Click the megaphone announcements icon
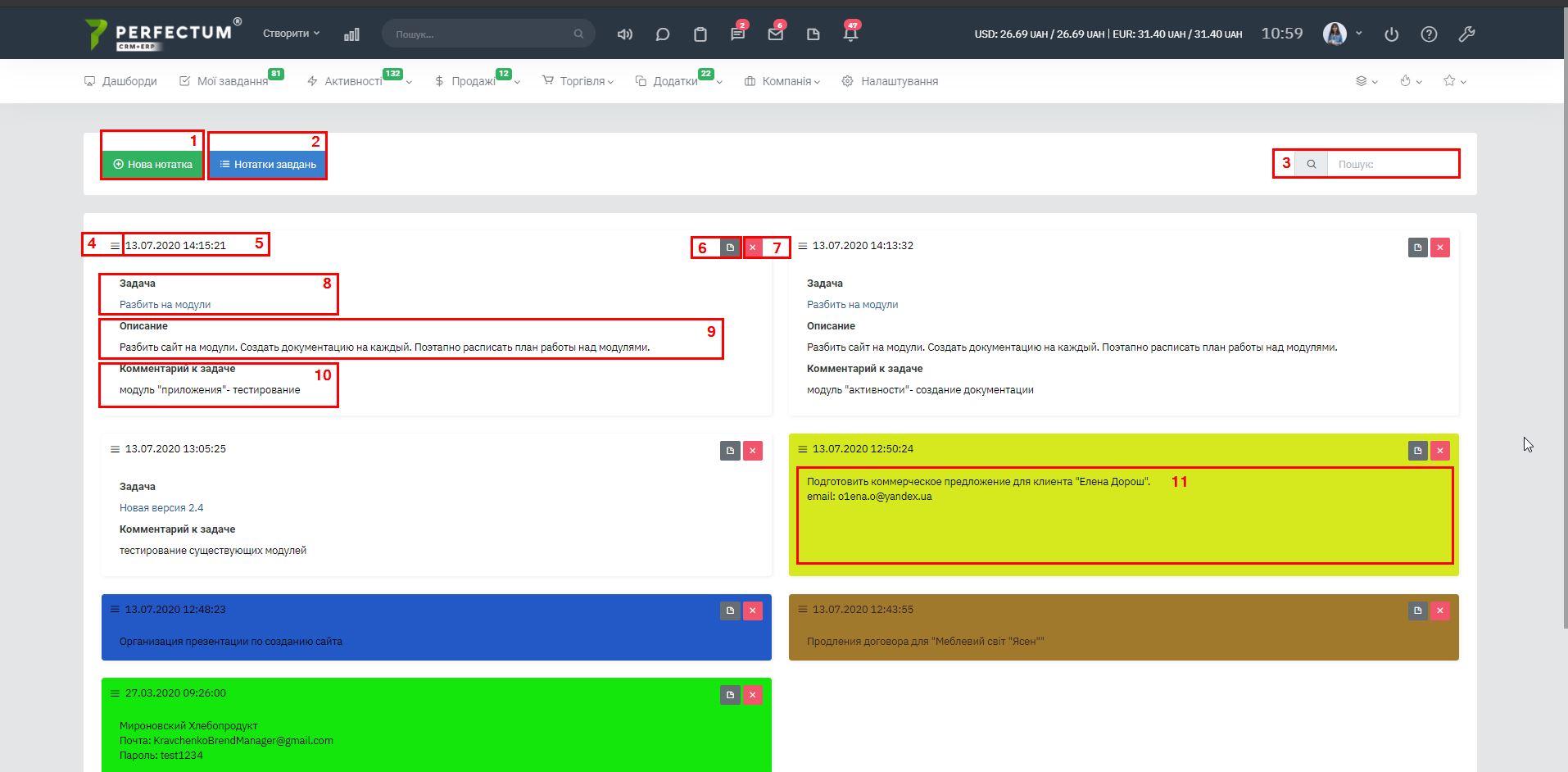This screenshot has width=1568, height=772. (x=625, y=34)
